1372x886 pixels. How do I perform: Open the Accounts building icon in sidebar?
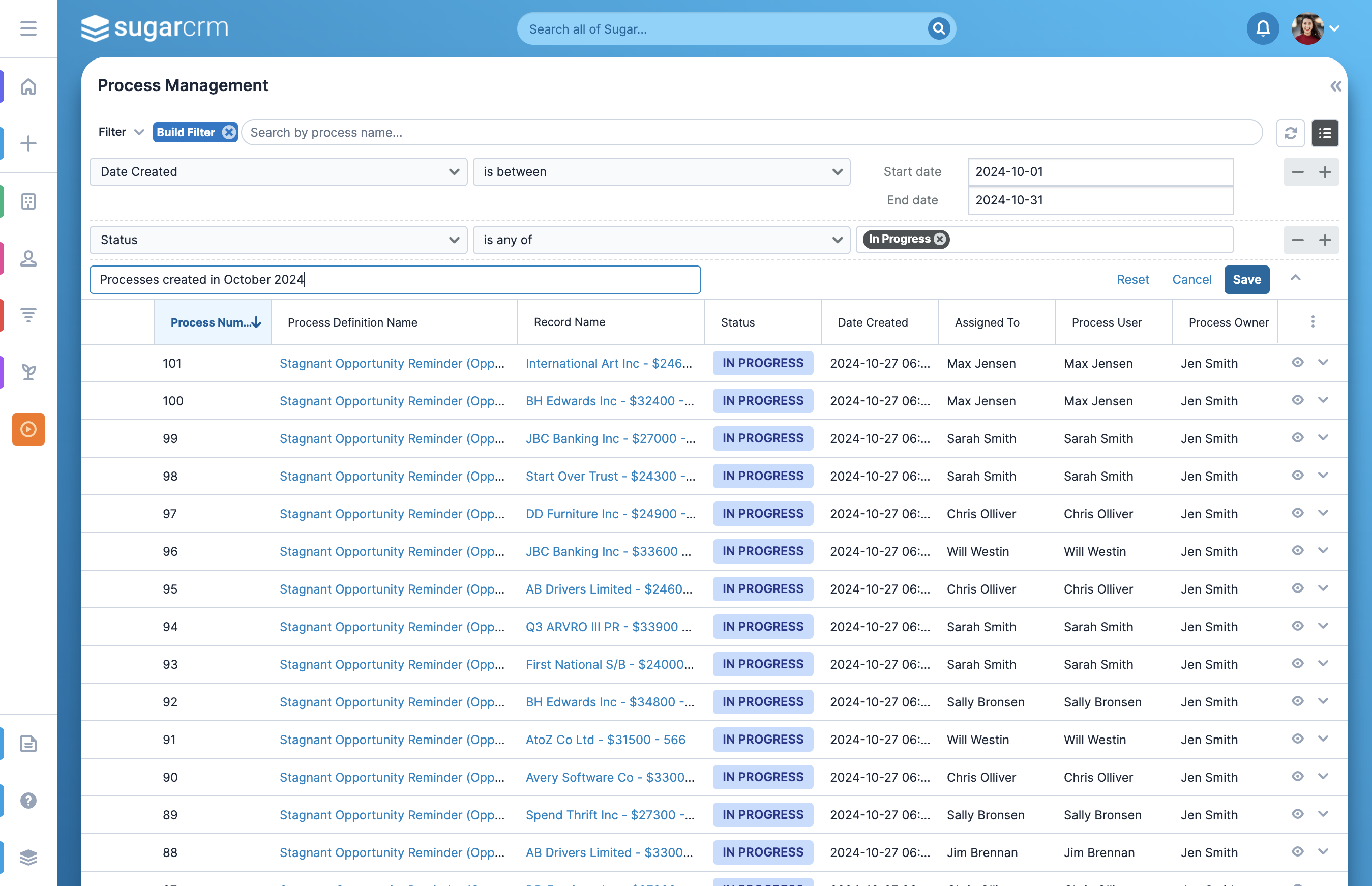tap(28, 201)
